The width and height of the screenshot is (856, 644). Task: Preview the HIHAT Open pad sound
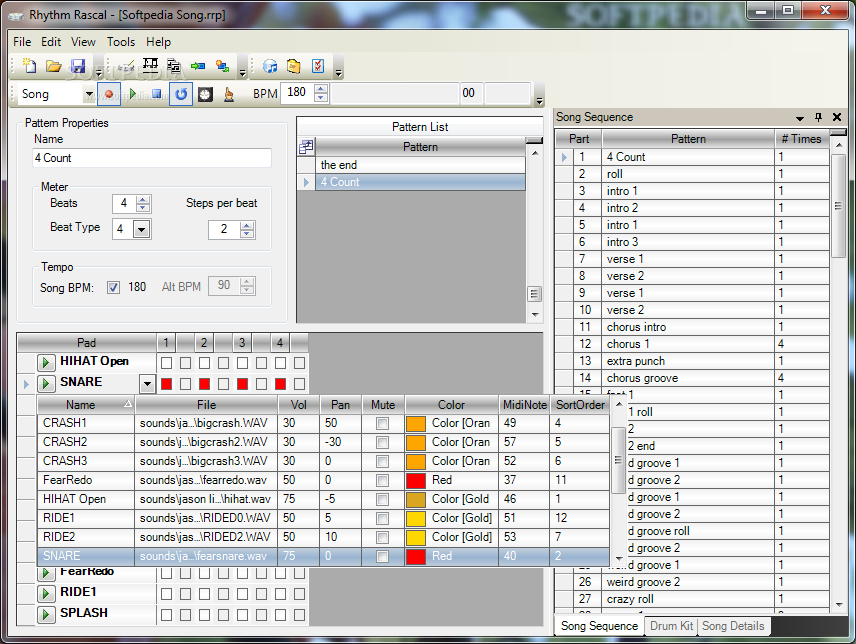coord(45,362)
